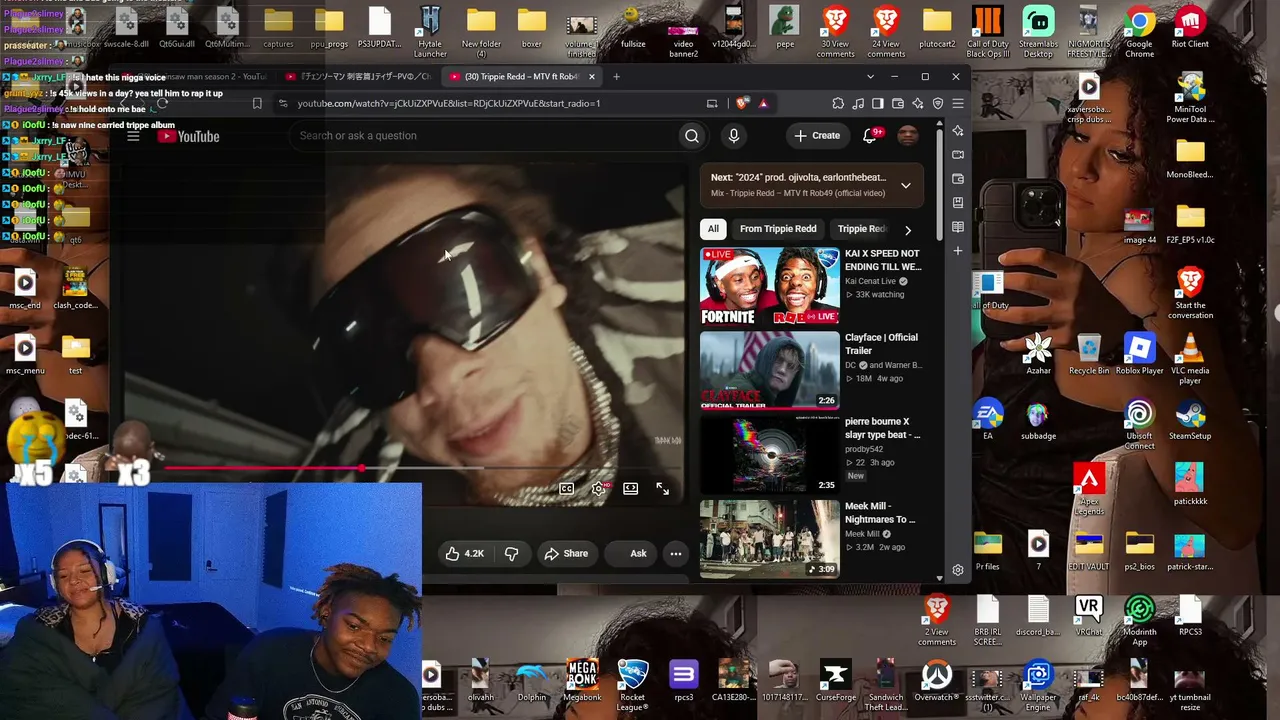The height and width of the screenshot is (720, 1280).
Task: Open the Kai Cenat Live channel link
Action: click(x=868, y=282)
